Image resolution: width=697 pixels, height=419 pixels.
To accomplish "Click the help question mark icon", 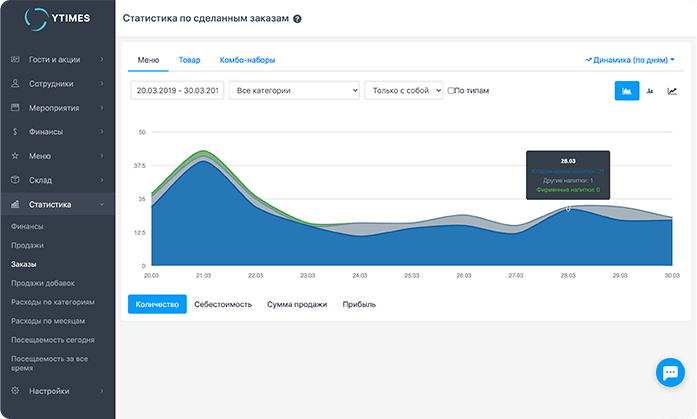I will (x=297, y=19).
